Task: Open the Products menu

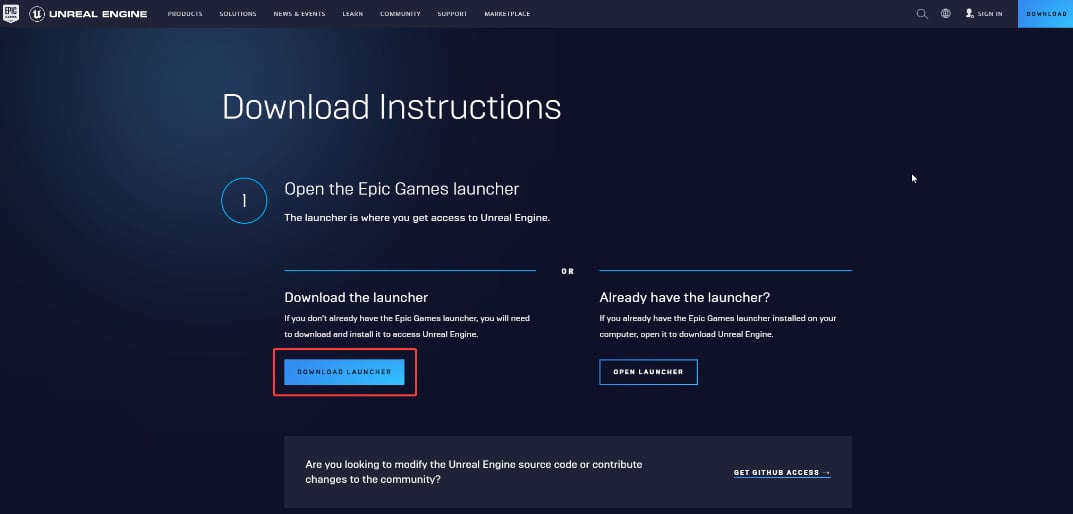Action: 185,14
